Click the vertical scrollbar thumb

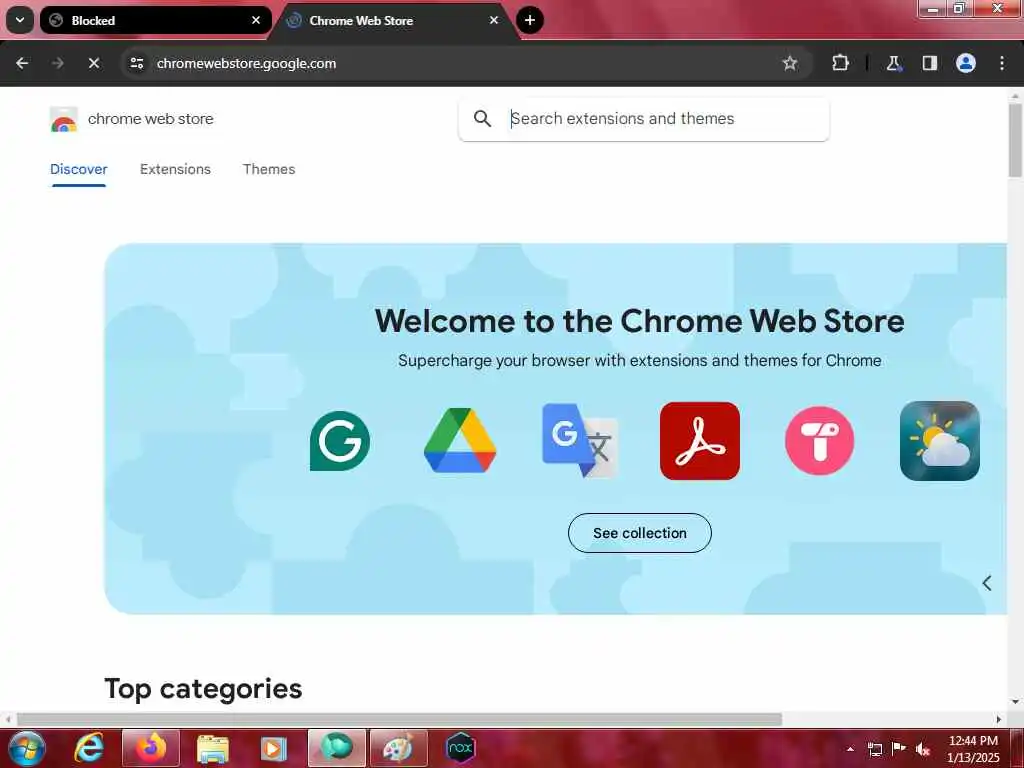(1015, 139)
